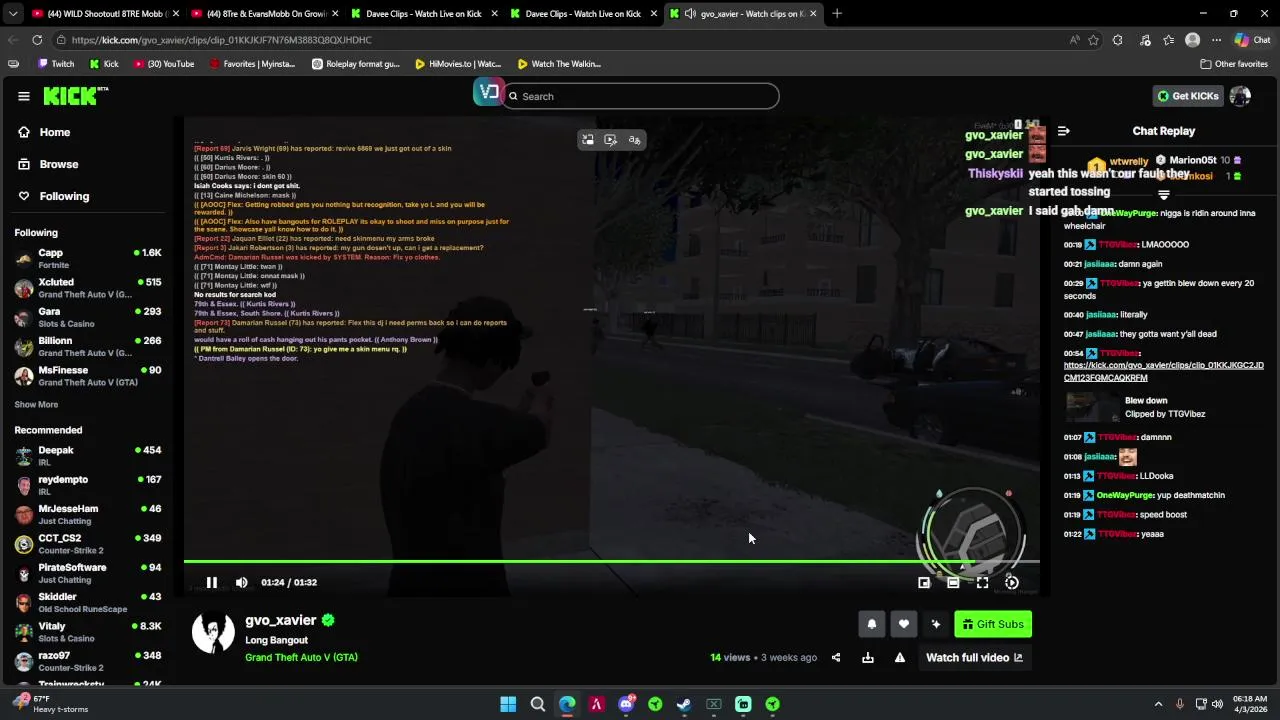This screenshot has width=1280, height=720.
Task: Open Gara channel in sidebar
Action: click(88, 317)
